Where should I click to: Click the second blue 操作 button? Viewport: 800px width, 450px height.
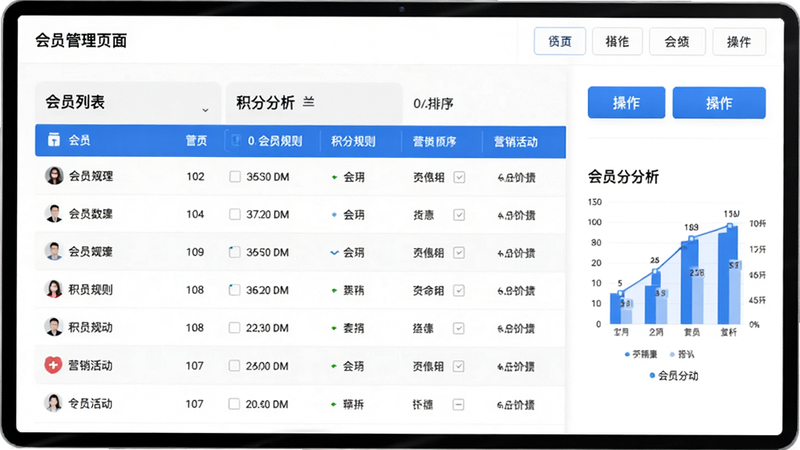tap(719, 103)
